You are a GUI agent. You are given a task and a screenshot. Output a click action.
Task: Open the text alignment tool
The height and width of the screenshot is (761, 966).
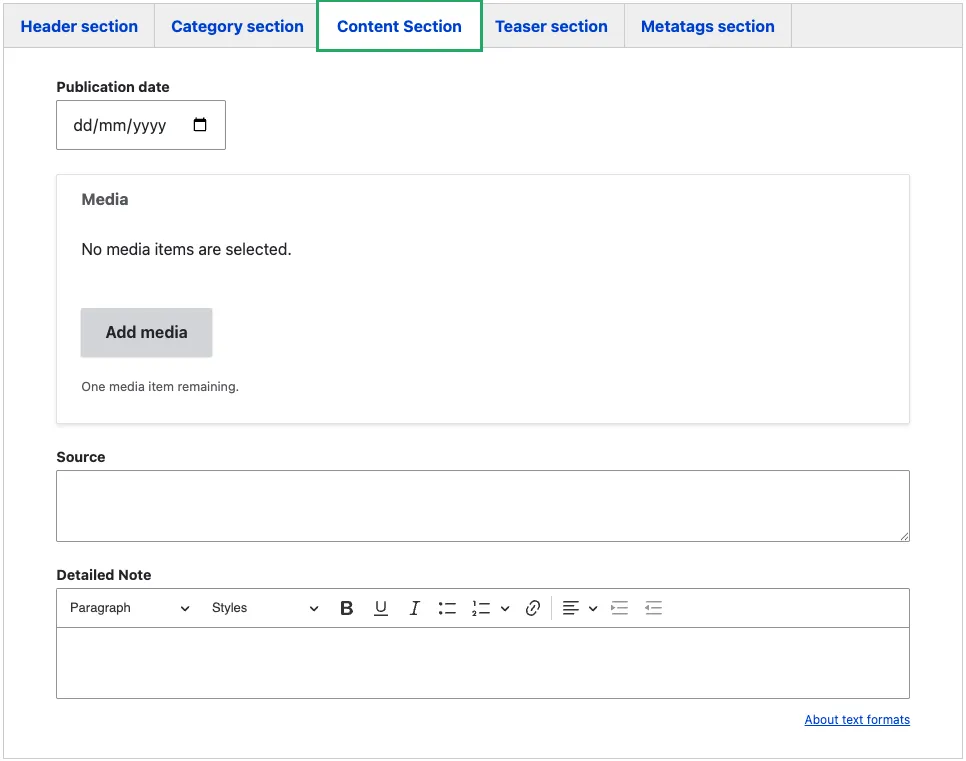click(570, 608)
